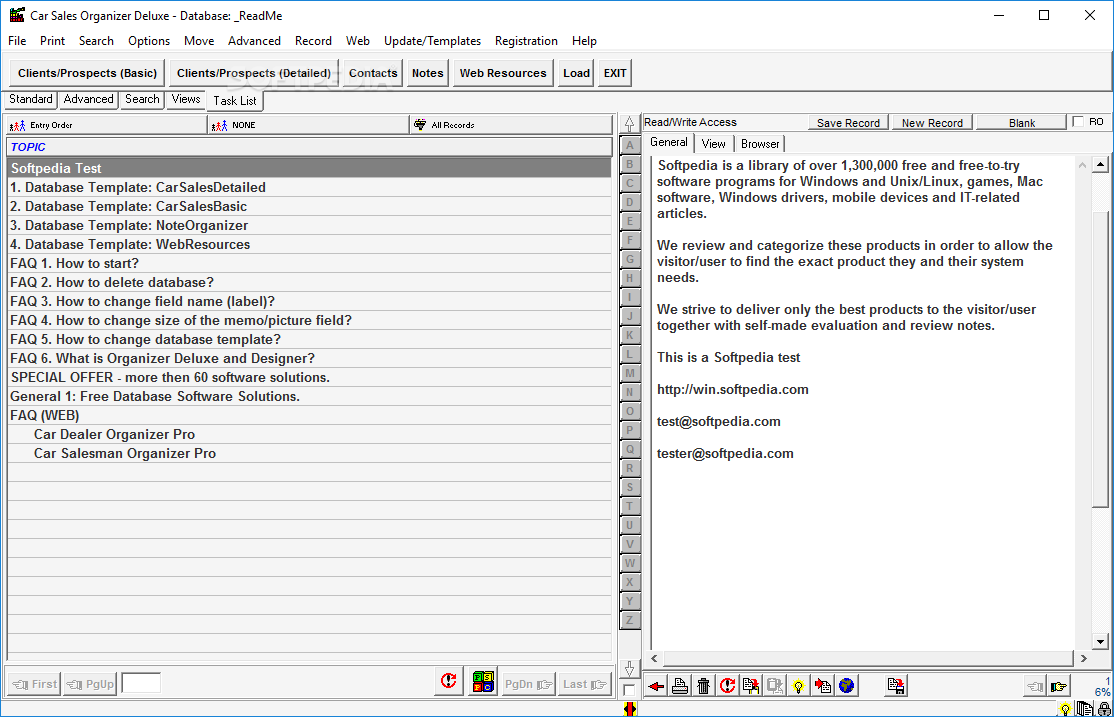Click the vertical scrollbar thumb in record pane

click(x=1101, y=359)
